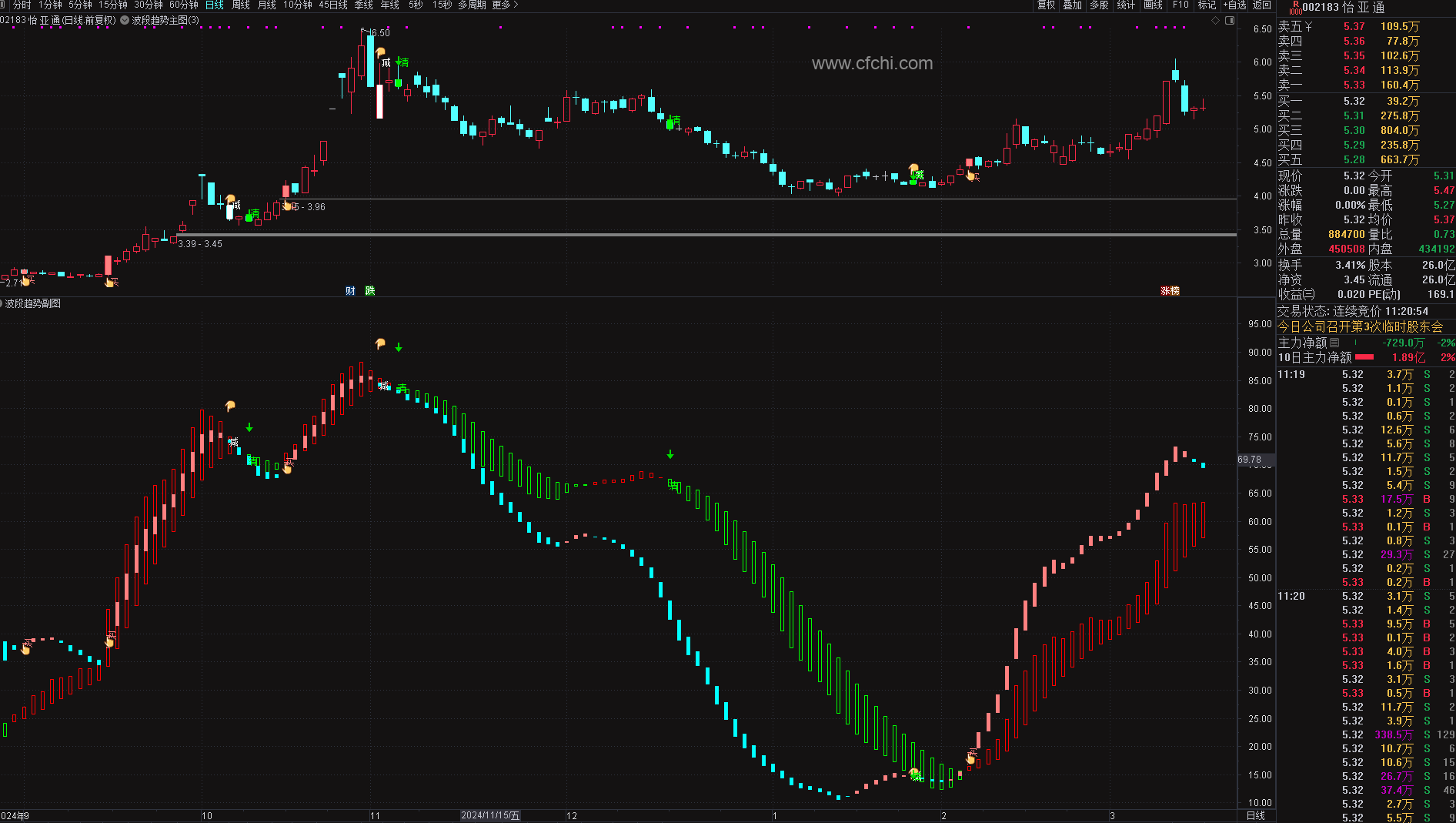Click the red 涨榜 tag on the chart
Viewport: 1456px width, 823px height.
coord(1170,290)
